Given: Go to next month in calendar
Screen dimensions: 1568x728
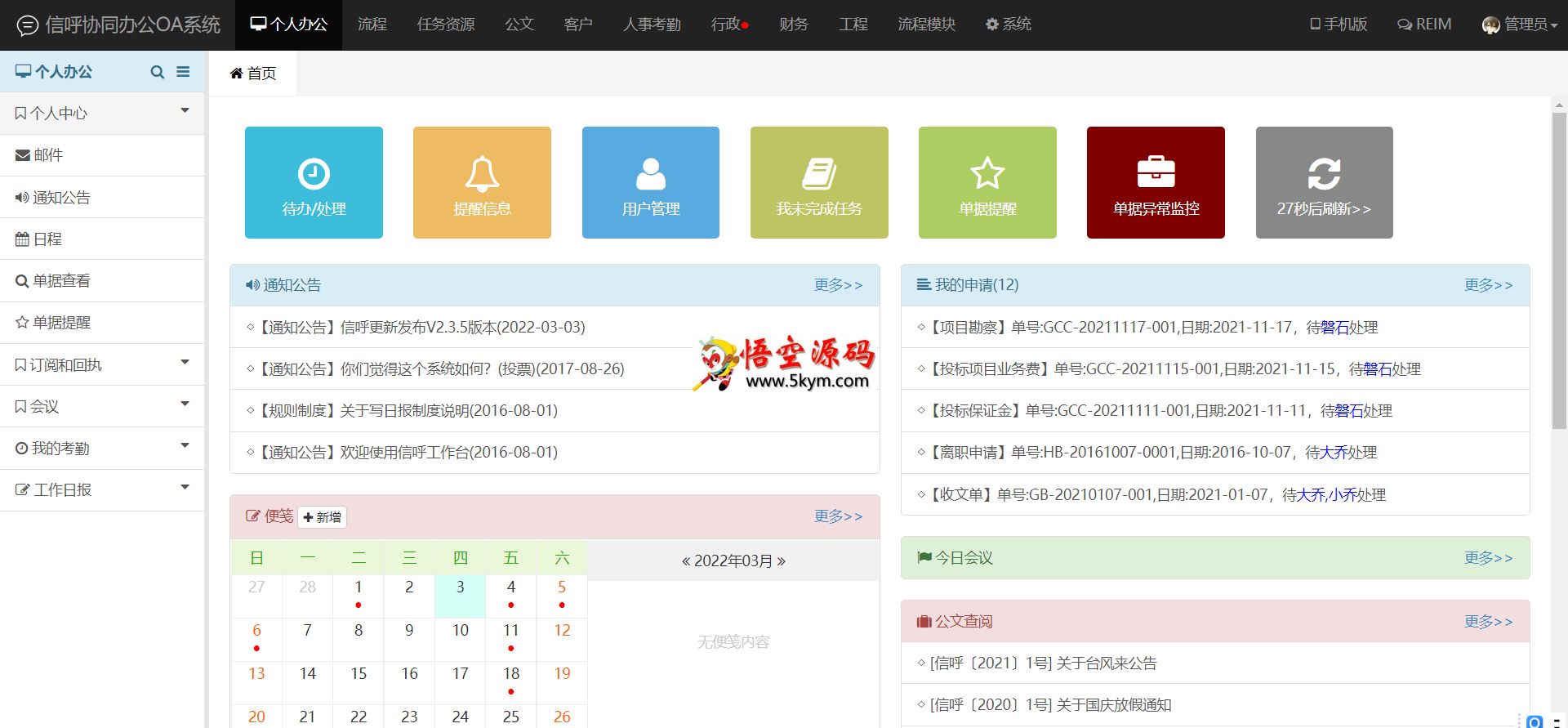Looking at the screenshot, I should (x=782, y=561).
